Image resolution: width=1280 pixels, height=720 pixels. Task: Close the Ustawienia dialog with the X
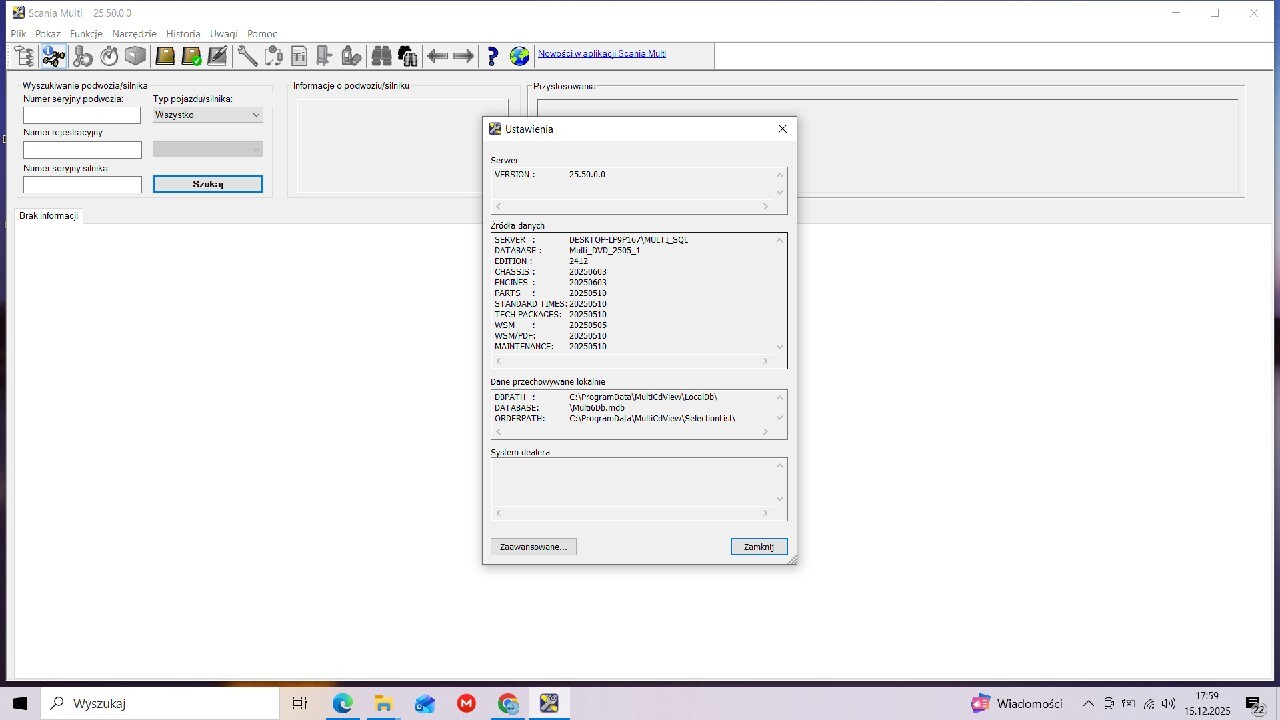pyautogui.click(x=783, y=129)
